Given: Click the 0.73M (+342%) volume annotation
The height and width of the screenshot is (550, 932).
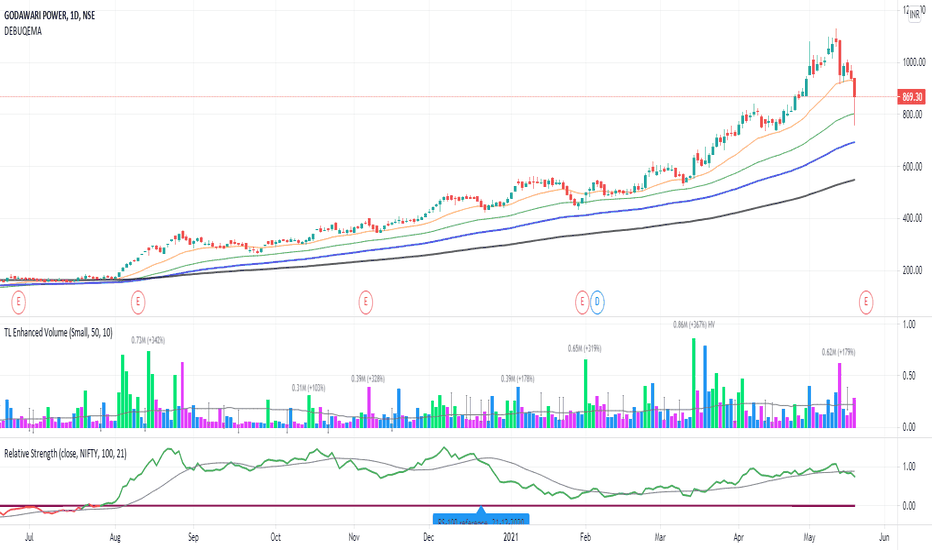Looking at the screenshot, I should 148,341.
